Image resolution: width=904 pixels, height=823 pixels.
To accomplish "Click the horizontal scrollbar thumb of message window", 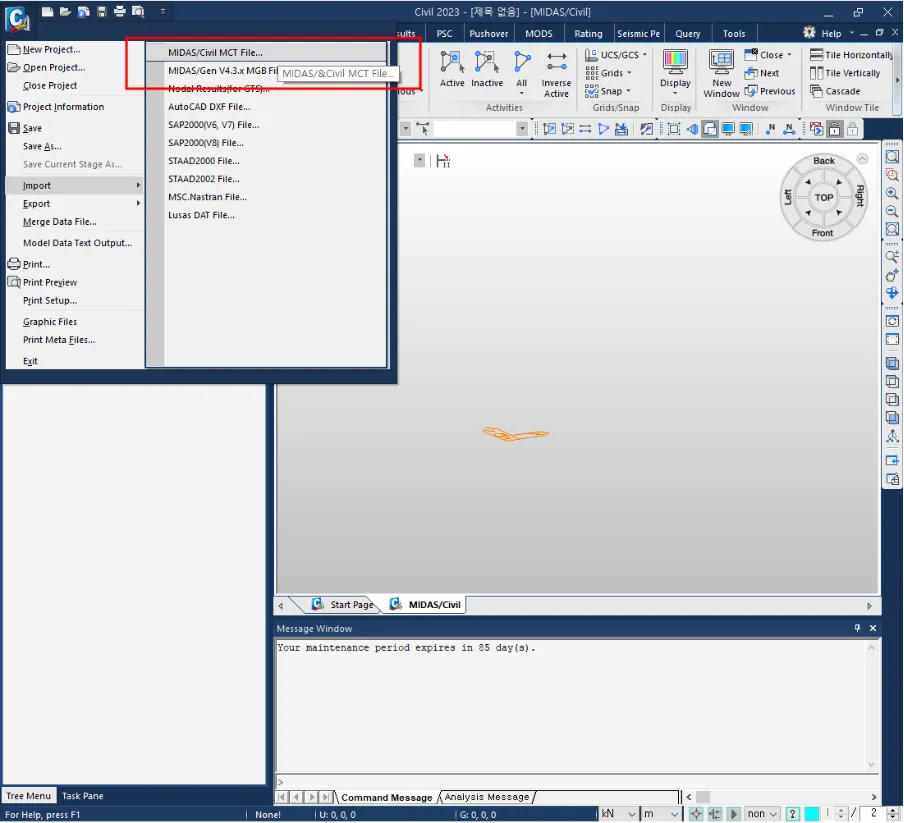I will (703, 797).
